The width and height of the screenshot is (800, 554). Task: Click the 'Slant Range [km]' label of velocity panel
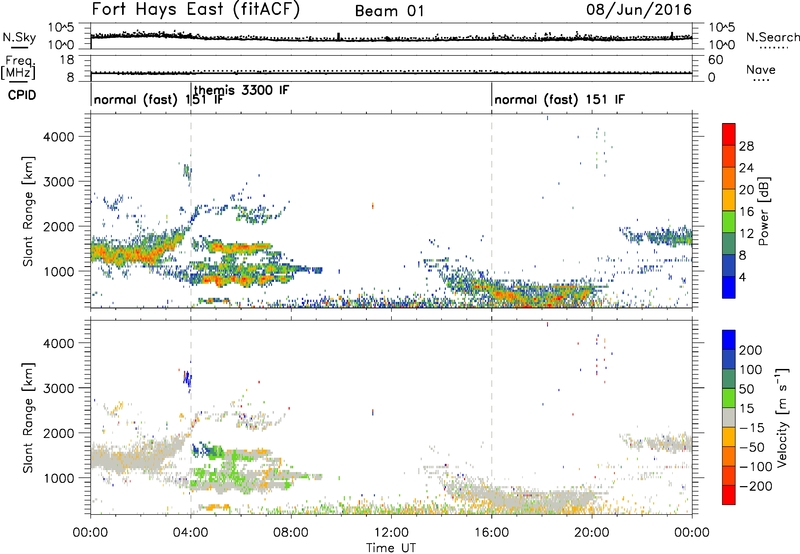pyautogui.click(x=27, y=418)
